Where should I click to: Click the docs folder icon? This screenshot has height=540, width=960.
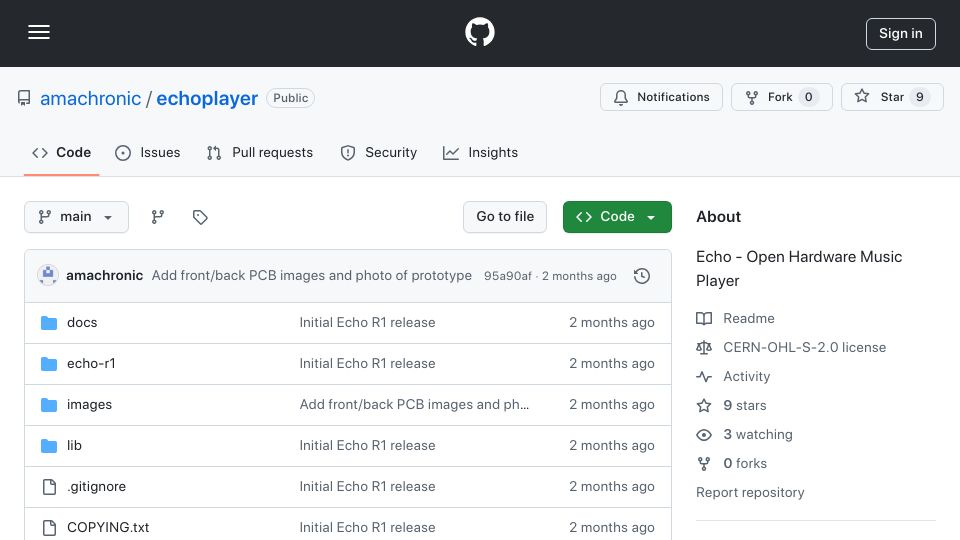pyautogui.click(x=49, y=323)
